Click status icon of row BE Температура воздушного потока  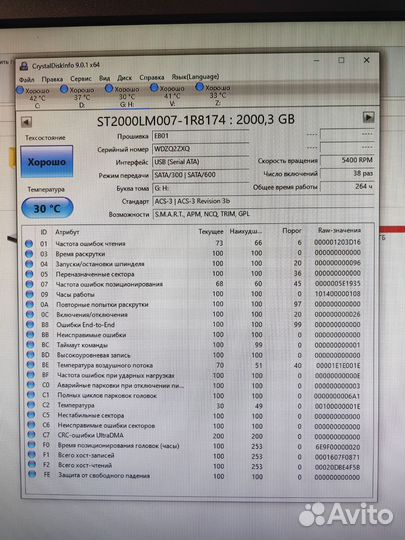(31, 365)
